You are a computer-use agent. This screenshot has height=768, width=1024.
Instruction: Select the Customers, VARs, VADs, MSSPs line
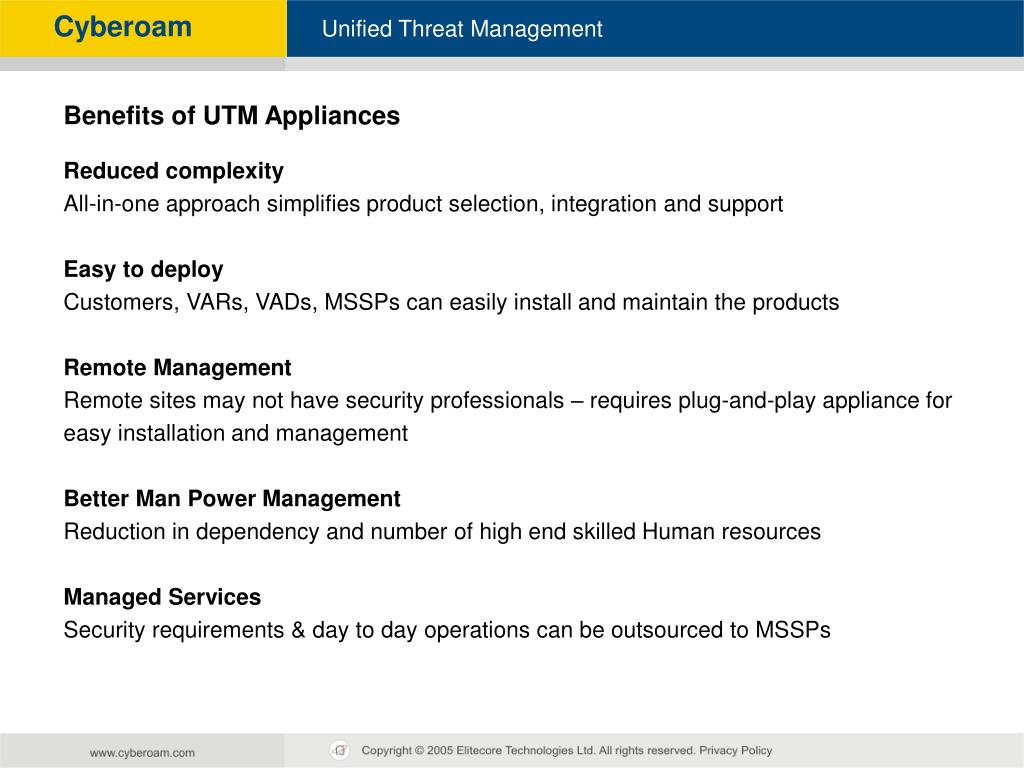[451, 302]
